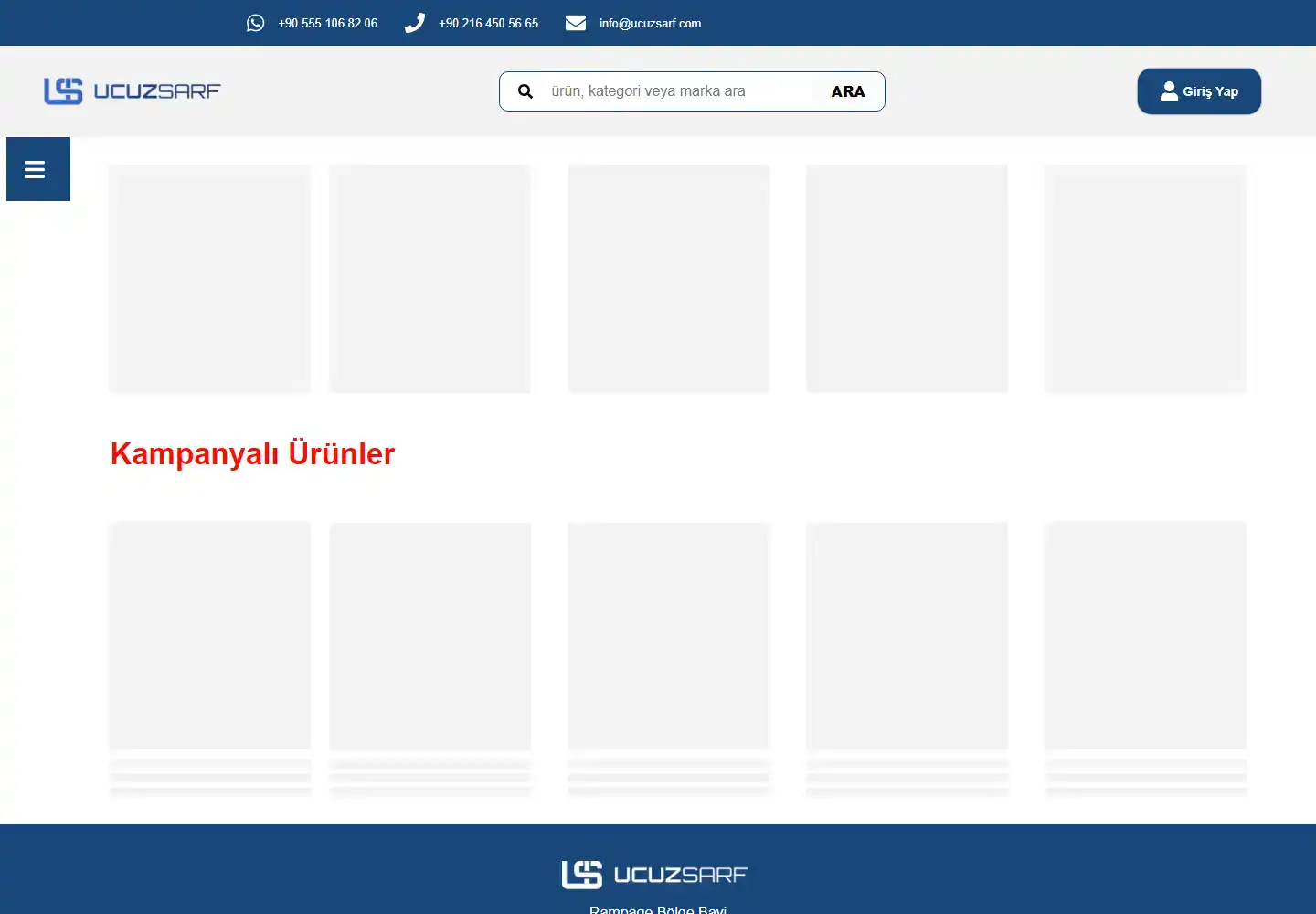Click the ARA search button
Image resolution: width=1316 pixels, height=914 pixels.
[x=848, y=91]
